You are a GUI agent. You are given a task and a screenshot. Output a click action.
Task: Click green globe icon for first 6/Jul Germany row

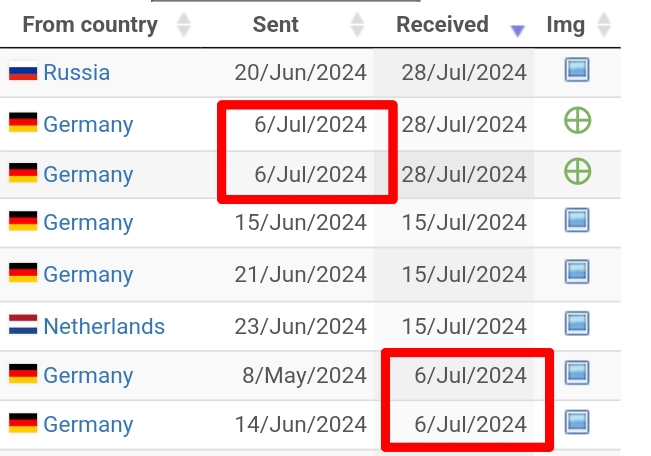578,121
